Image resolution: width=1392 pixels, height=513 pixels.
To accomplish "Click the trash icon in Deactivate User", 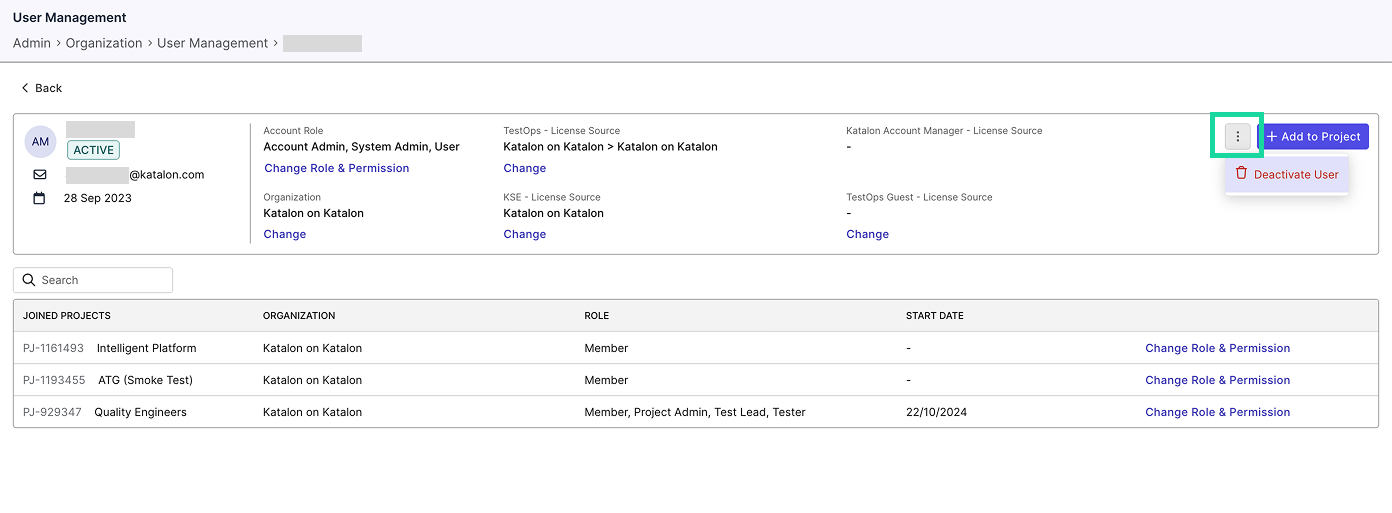I will point(1241,173).
